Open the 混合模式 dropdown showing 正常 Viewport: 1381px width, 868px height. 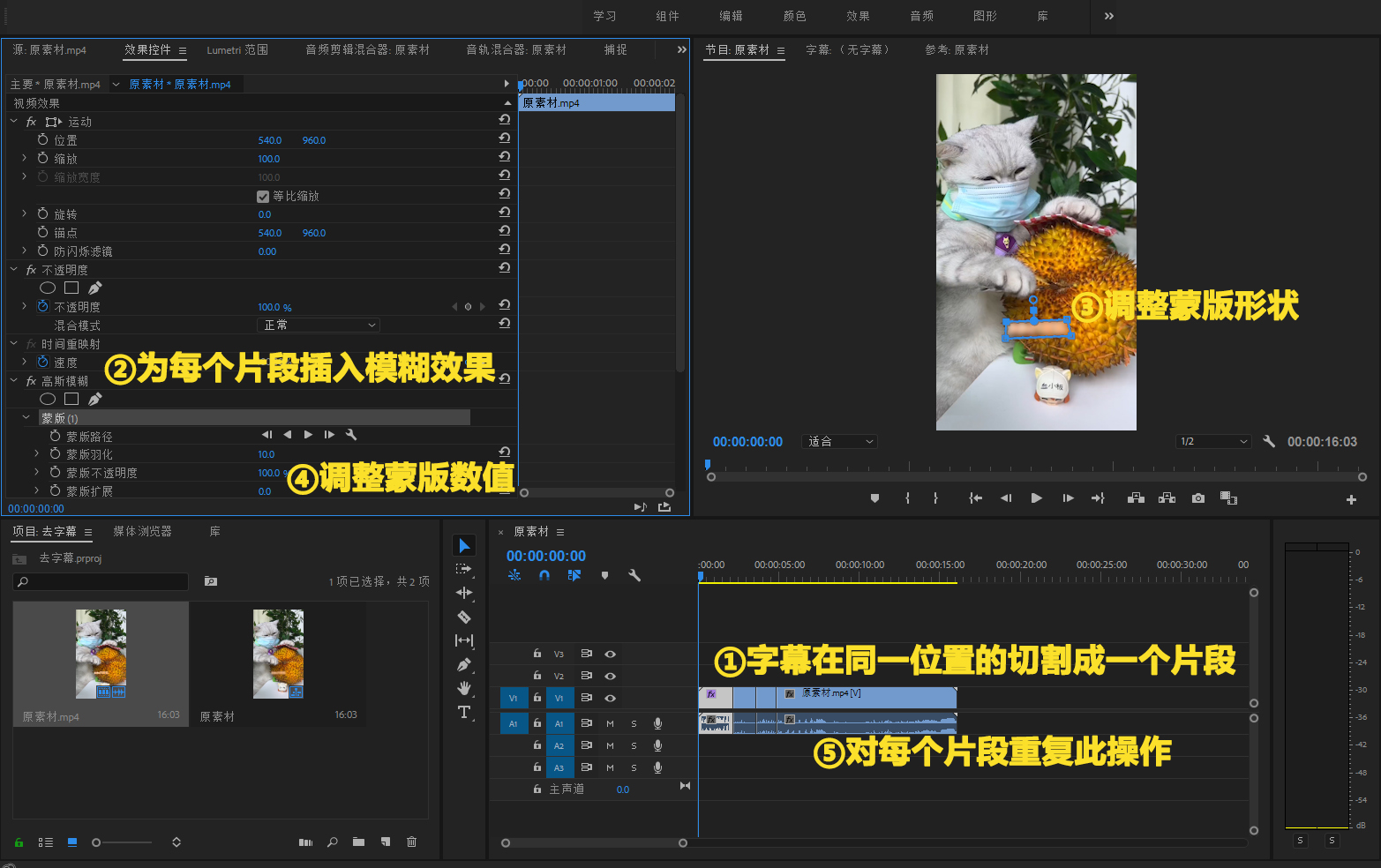pos(318,325)
